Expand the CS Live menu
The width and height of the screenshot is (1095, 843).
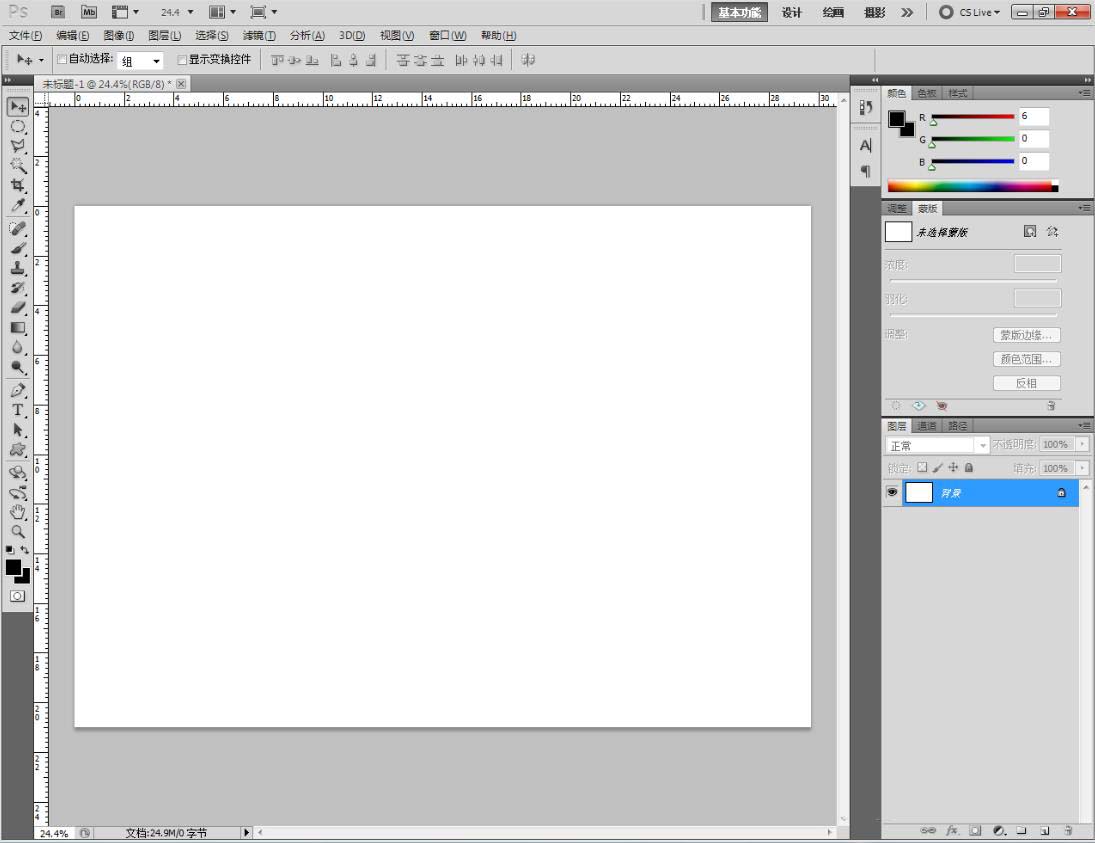tap(971, 12)
